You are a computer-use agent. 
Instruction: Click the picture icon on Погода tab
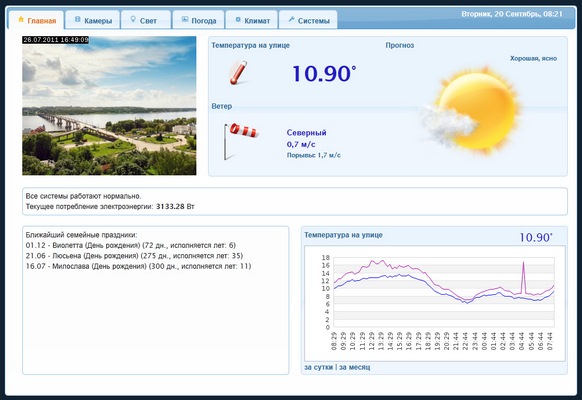click(x=184, y=19)
